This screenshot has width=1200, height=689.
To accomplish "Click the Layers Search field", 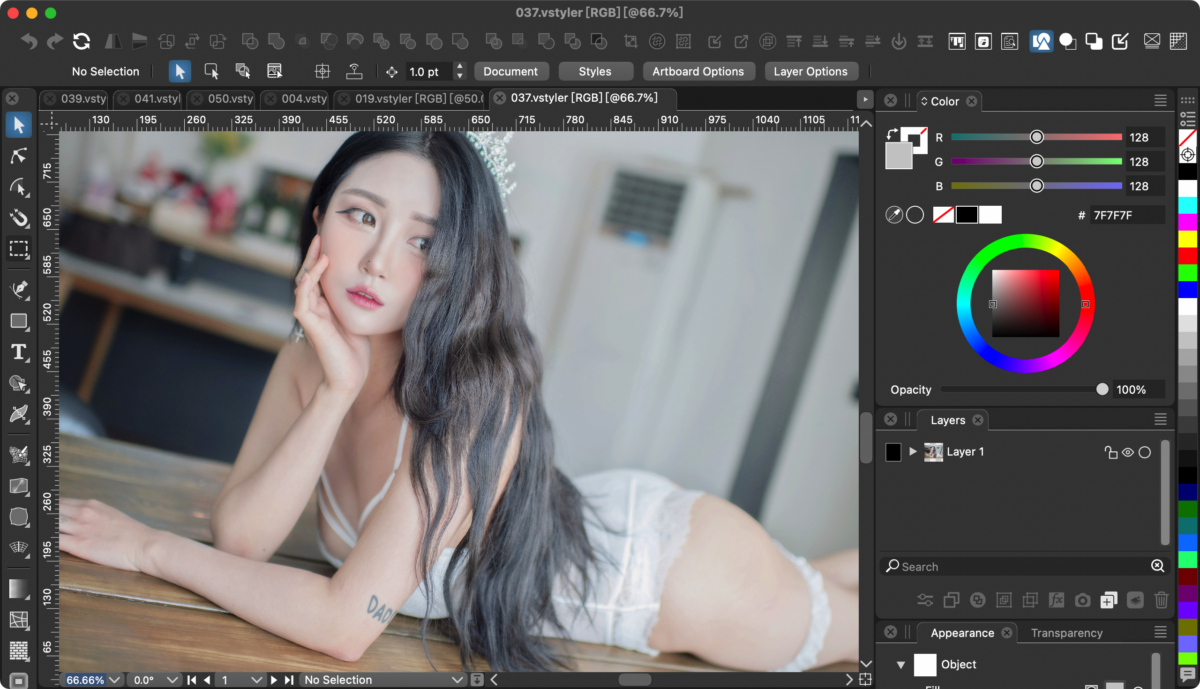I will point(1024,566).
